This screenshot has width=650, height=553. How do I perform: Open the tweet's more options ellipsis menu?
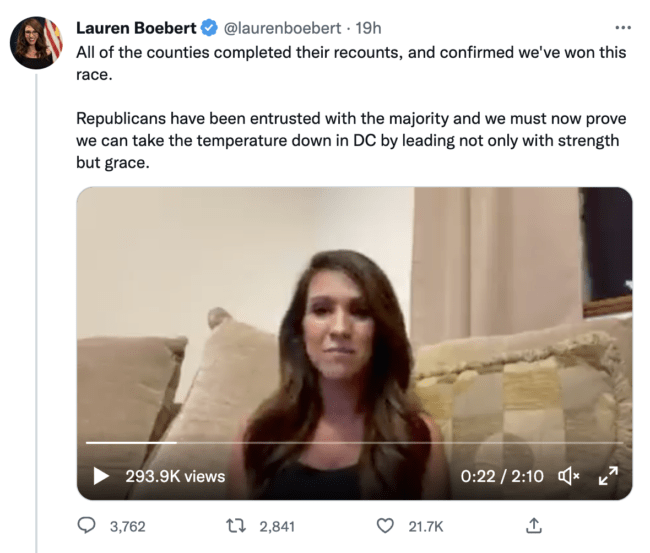[x=624, y=27]
